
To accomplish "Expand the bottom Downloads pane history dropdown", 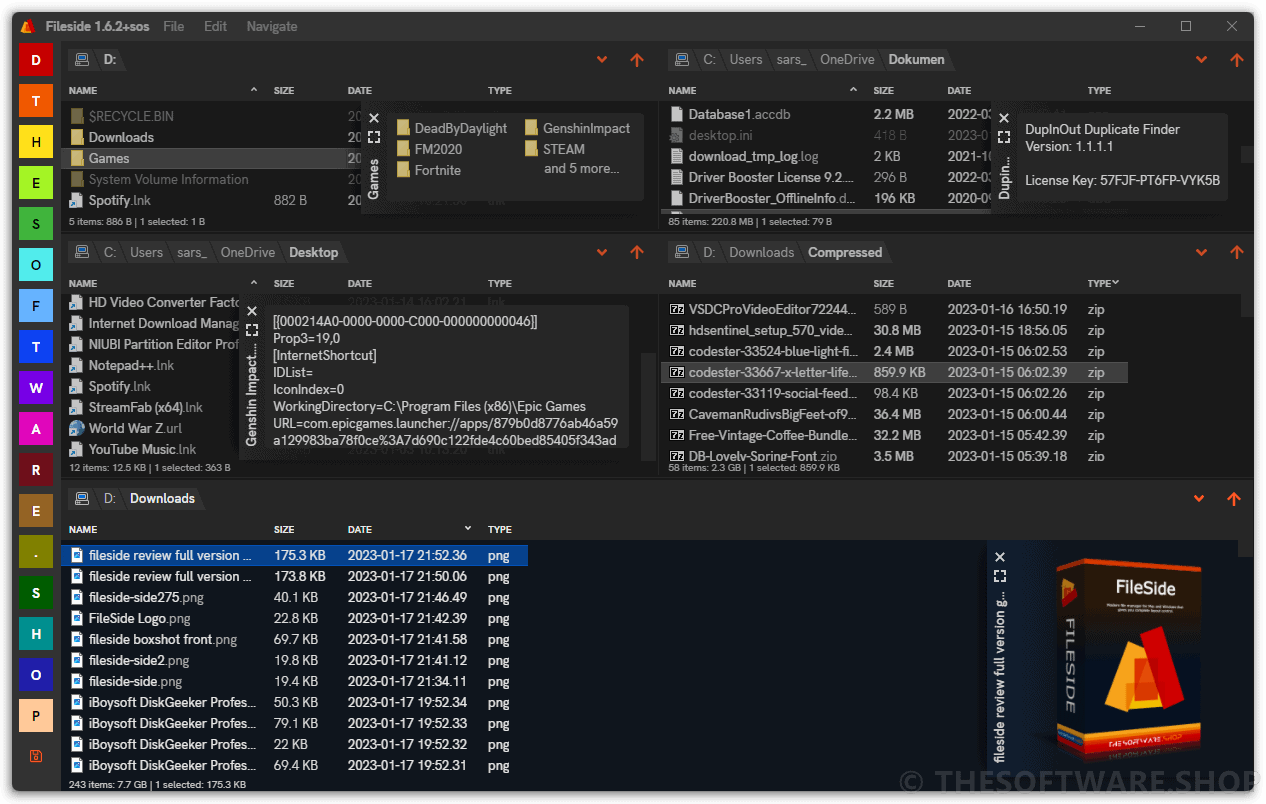I will (x=1199, y=499).
